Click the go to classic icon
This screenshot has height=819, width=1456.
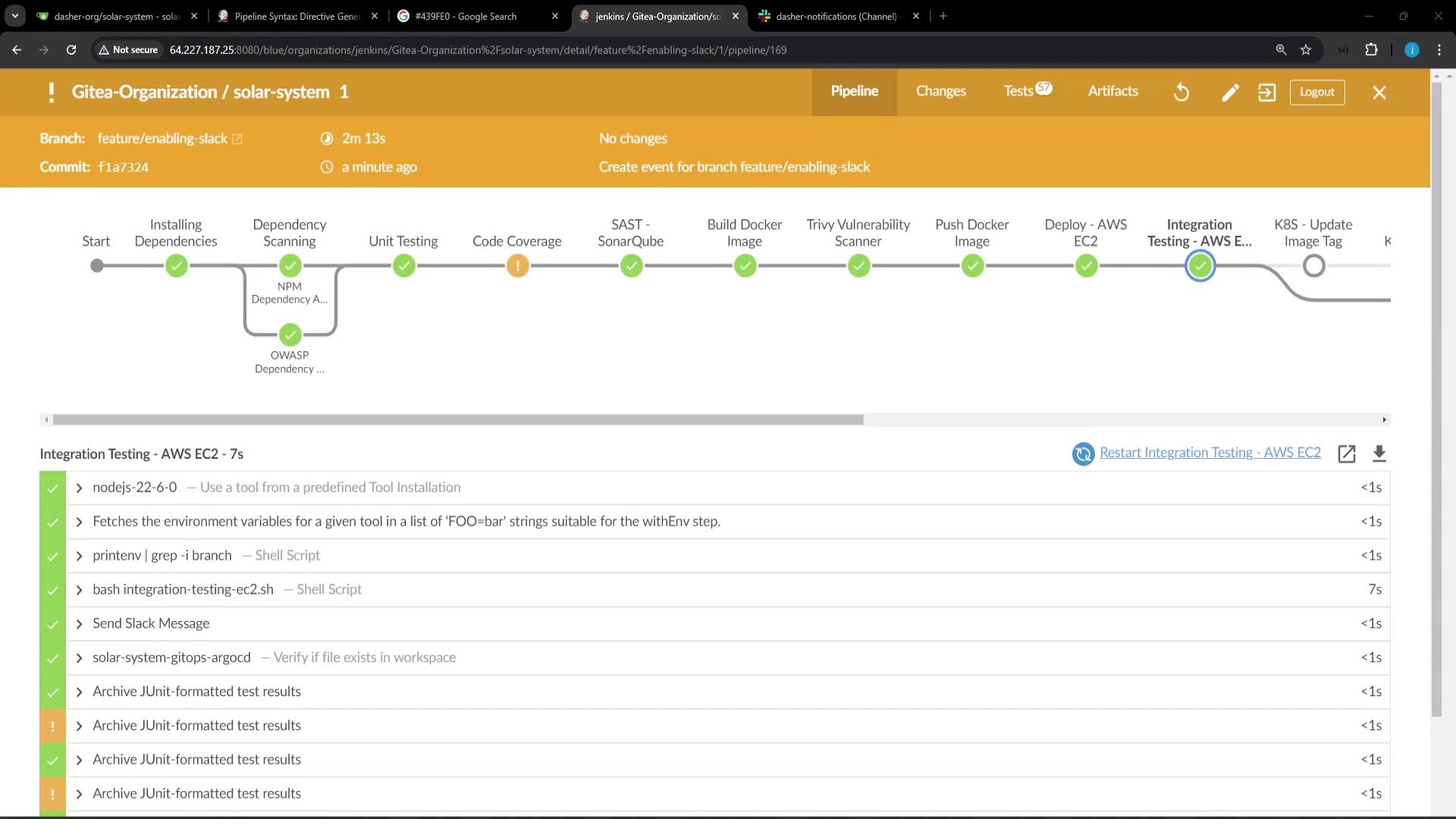(1266, 93)
